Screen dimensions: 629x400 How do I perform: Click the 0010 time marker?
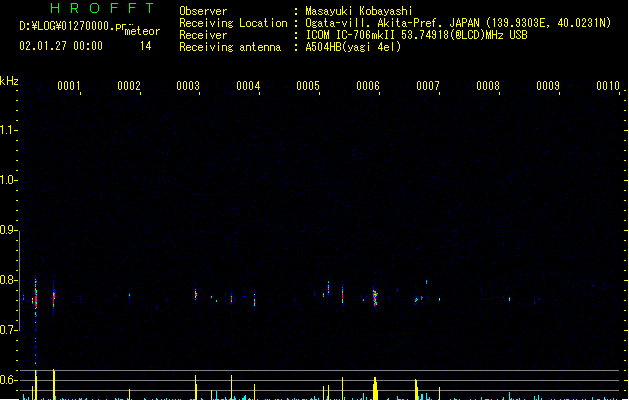tap(608, 86)
